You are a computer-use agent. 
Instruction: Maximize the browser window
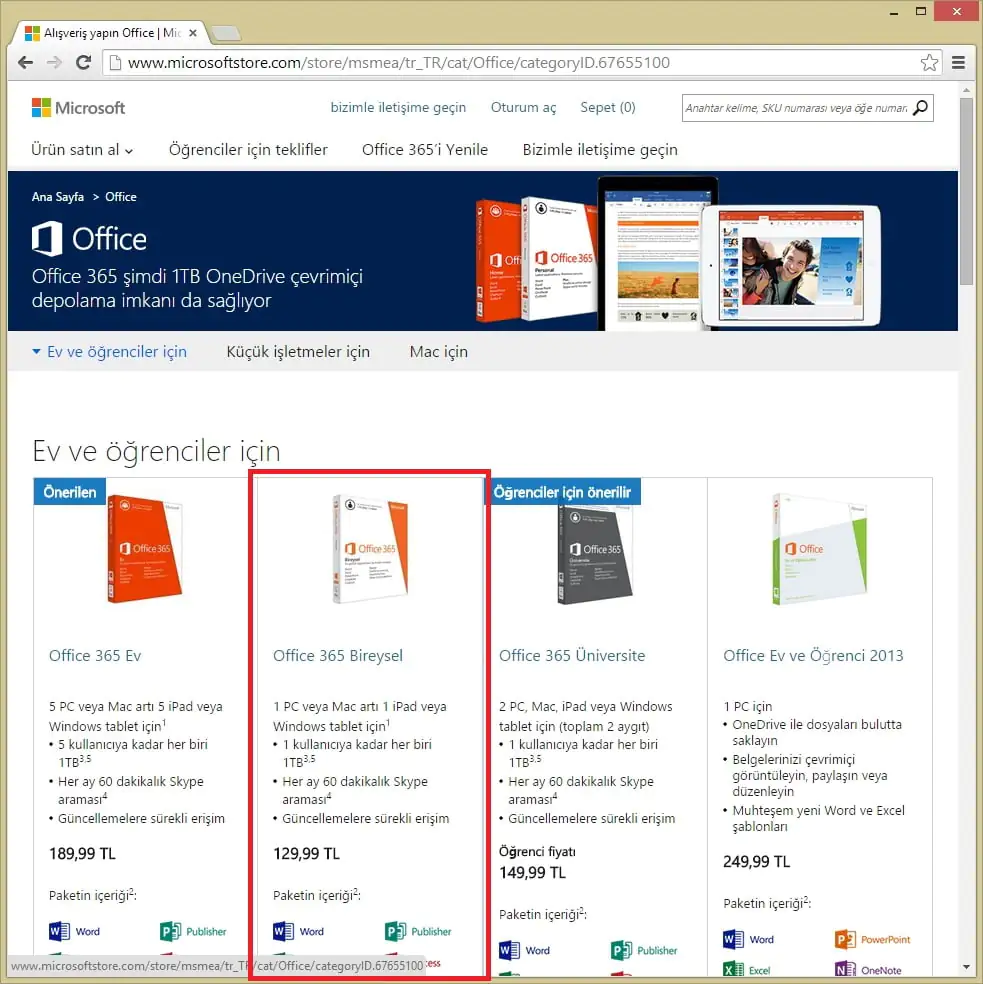point(921,11)
